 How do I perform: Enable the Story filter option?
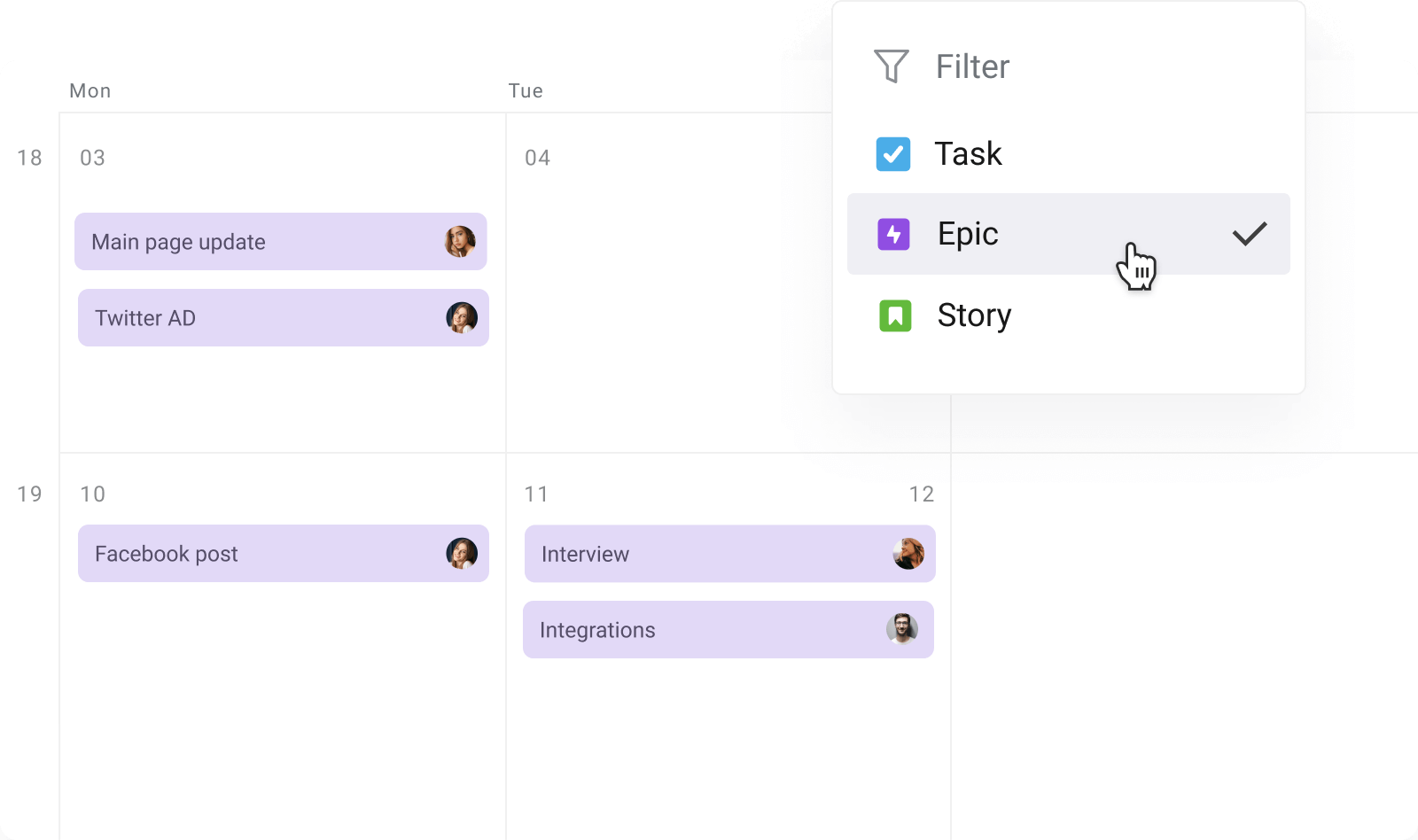pos(975,315)
